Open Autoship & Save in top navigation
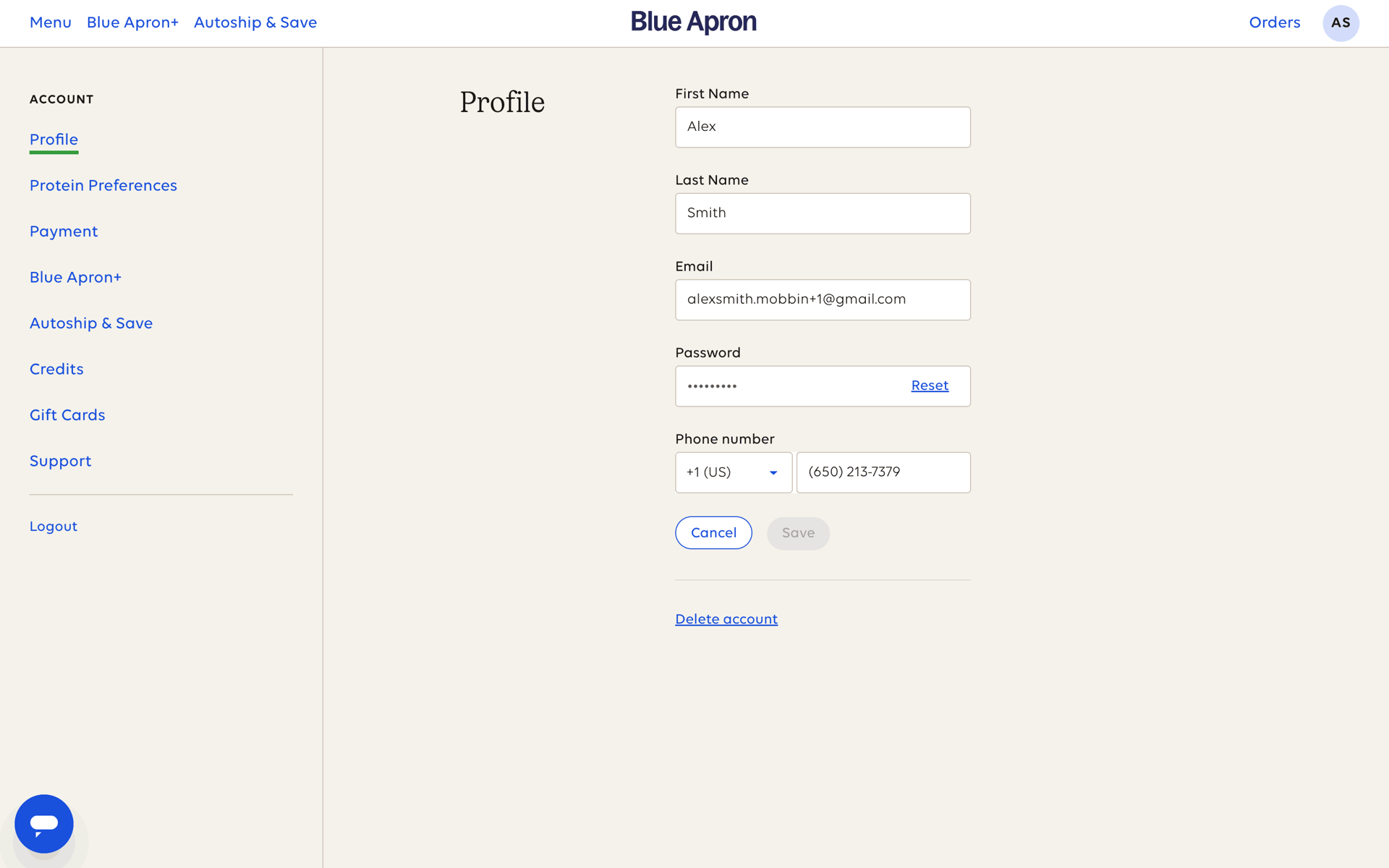This screenshot has width=1389, height=868. point(255,22)
